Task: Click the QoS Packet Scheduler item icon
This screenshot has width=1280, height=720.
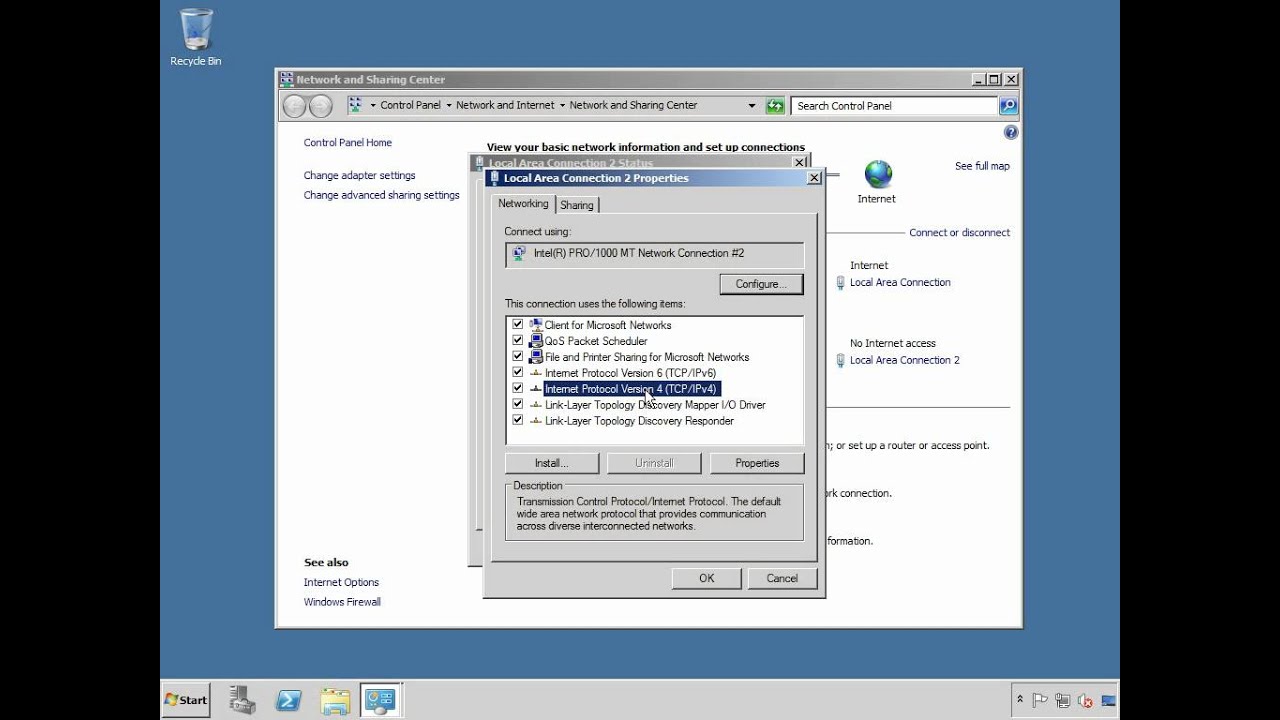Action: click(536, 341)
